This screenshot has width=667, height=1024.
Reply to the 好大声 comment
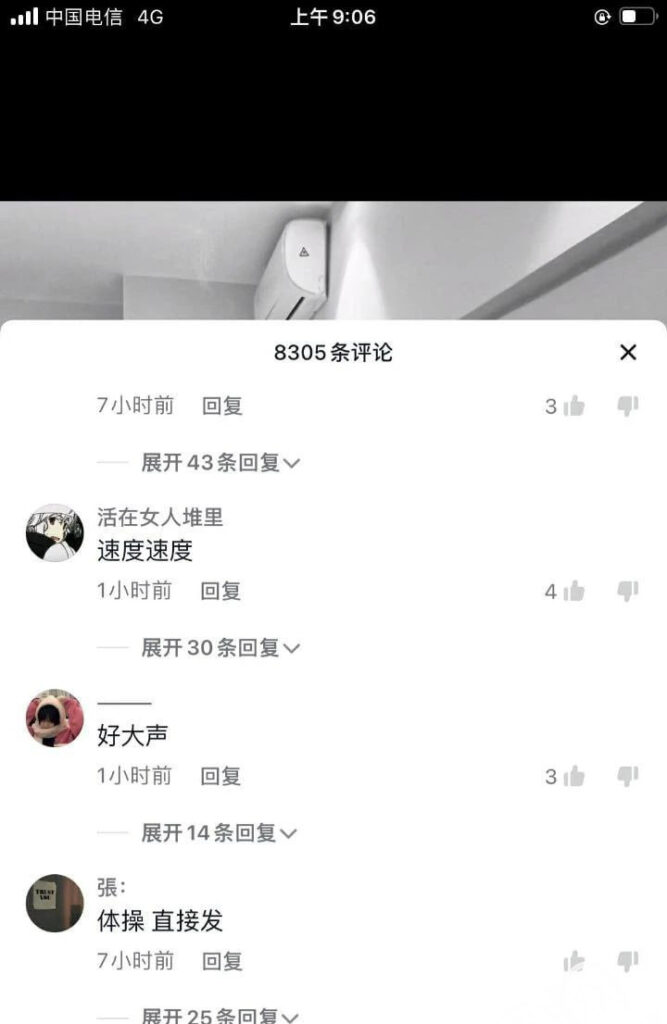[x=221, y=776]
